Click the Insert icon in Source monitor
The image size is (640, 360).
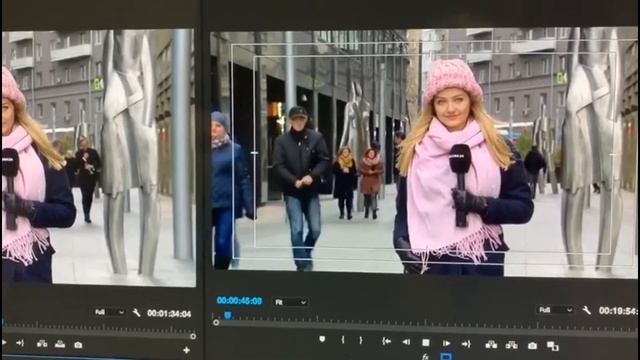click(x=42, y=344)
